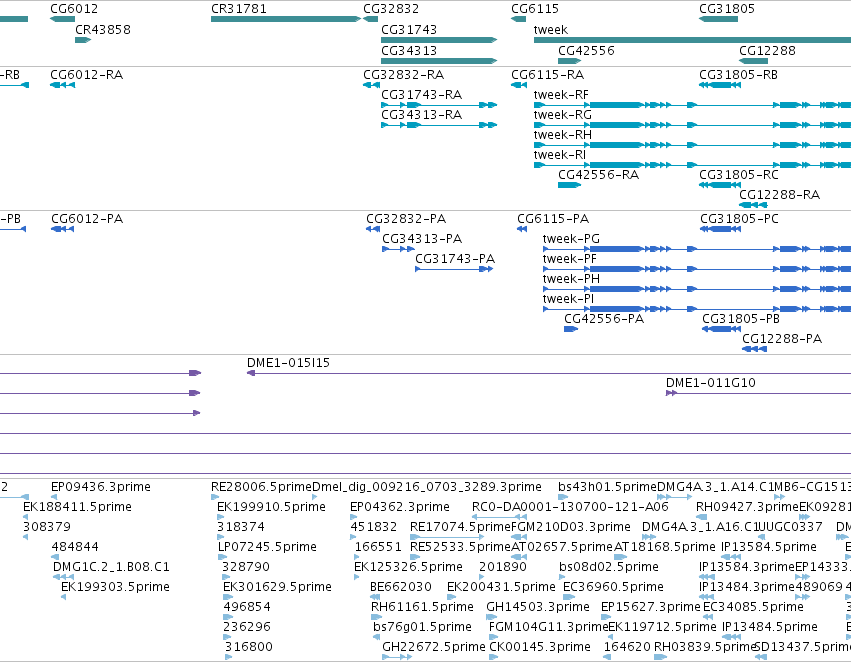This screenshot has height=662, width=851.
Task: Click the CG34313 gene label
Action: 409,51
